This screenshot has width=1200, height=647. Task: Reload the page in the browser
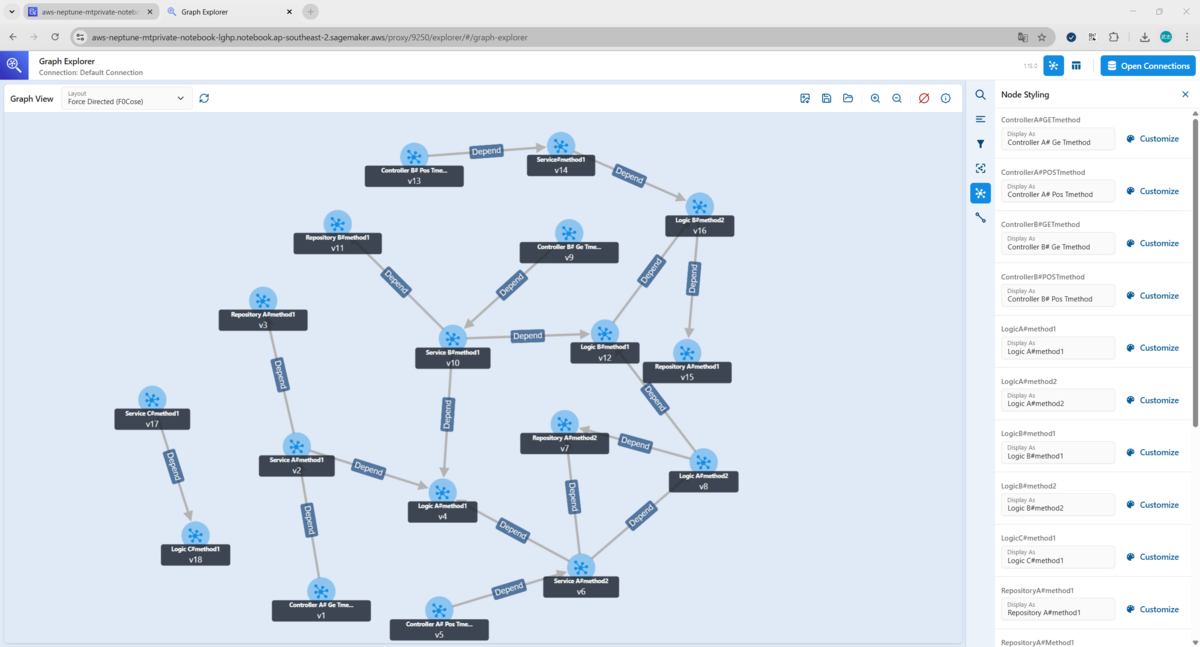54,37
